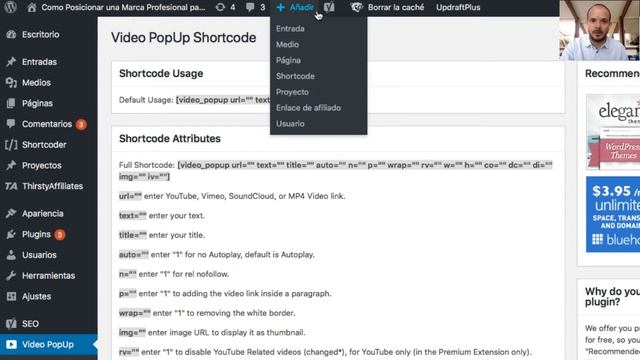640x360 pixels.
Task: Click the home site icon
Action: pyautogui.click(x=31, y=7)
